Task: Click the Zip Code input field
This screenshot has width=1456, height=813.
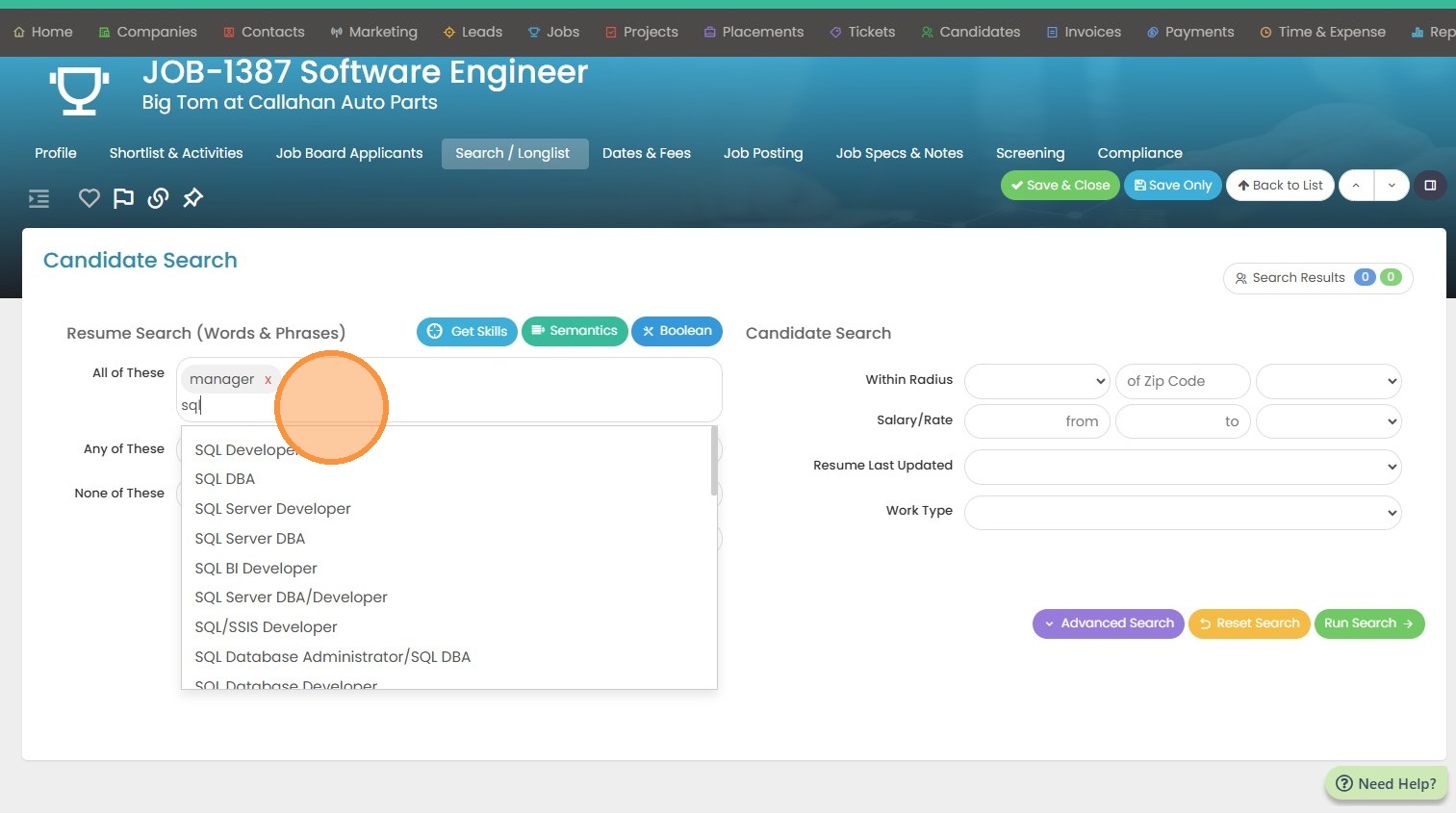Action: tap(1182, 381)
